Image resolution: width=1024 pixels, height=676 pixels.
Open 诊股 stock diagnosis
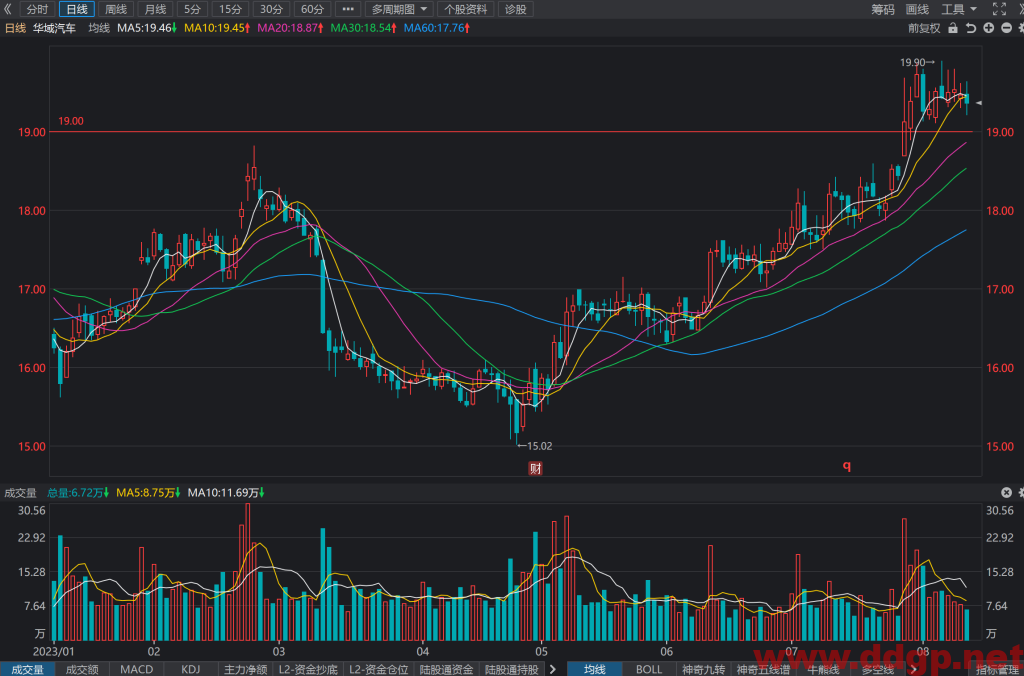516,9
